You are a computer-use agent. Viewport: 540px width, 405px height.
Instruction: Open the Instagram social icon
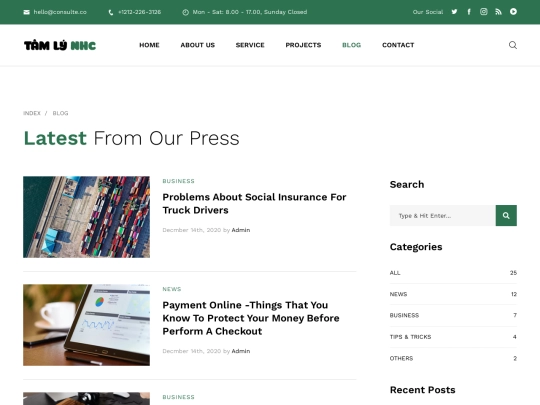(x=484, y=12)
